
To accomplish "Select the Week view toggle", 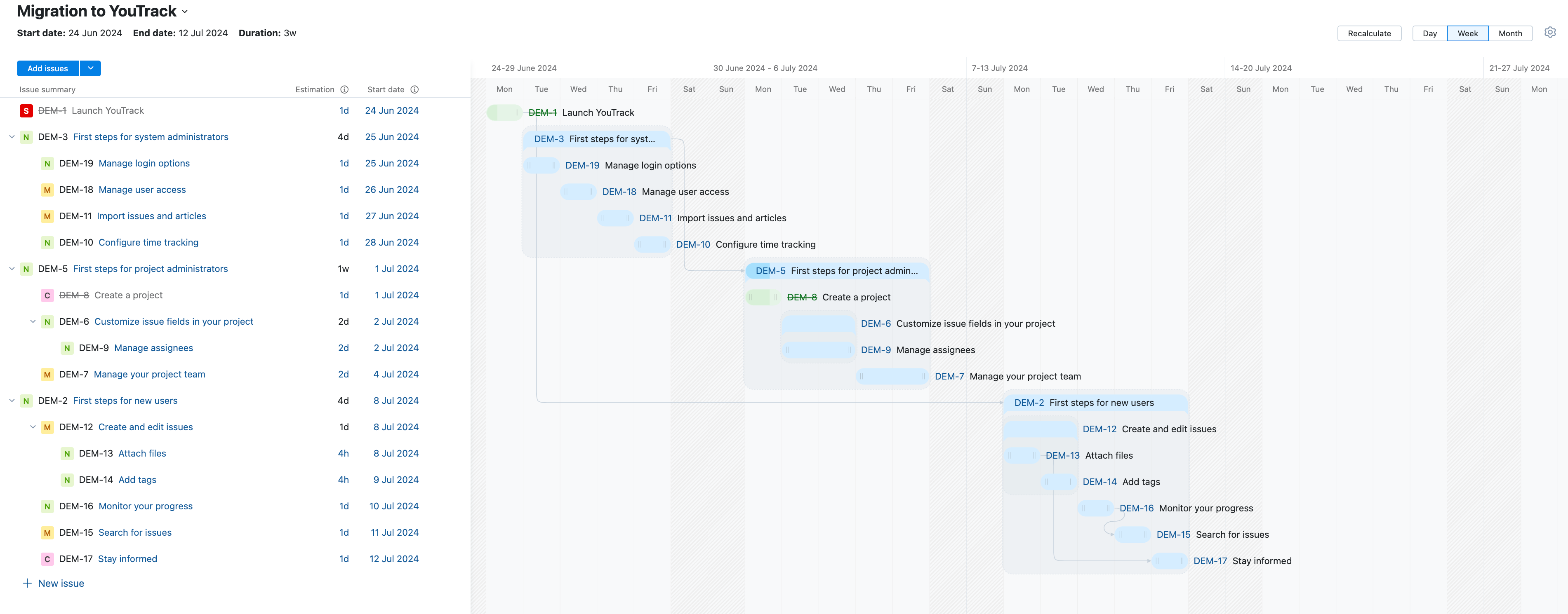I will click(1467, 33).
